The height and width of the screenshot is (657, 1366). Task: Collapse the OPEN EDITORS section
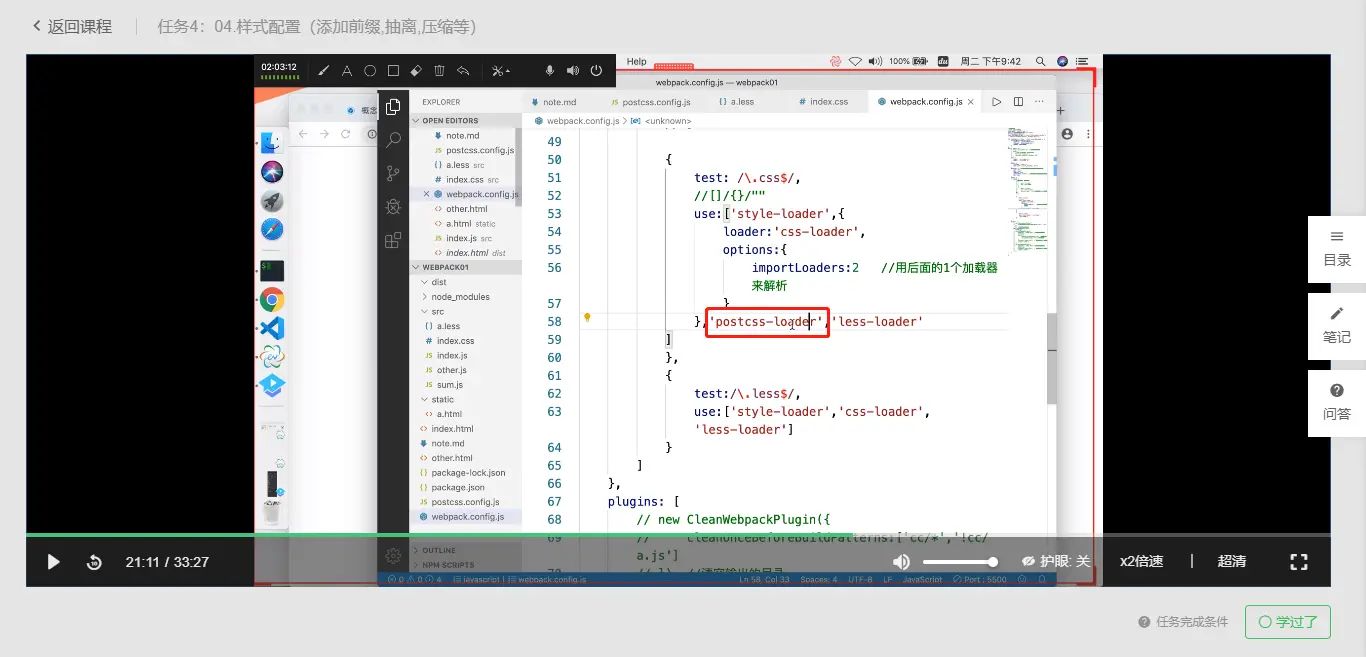465,121
